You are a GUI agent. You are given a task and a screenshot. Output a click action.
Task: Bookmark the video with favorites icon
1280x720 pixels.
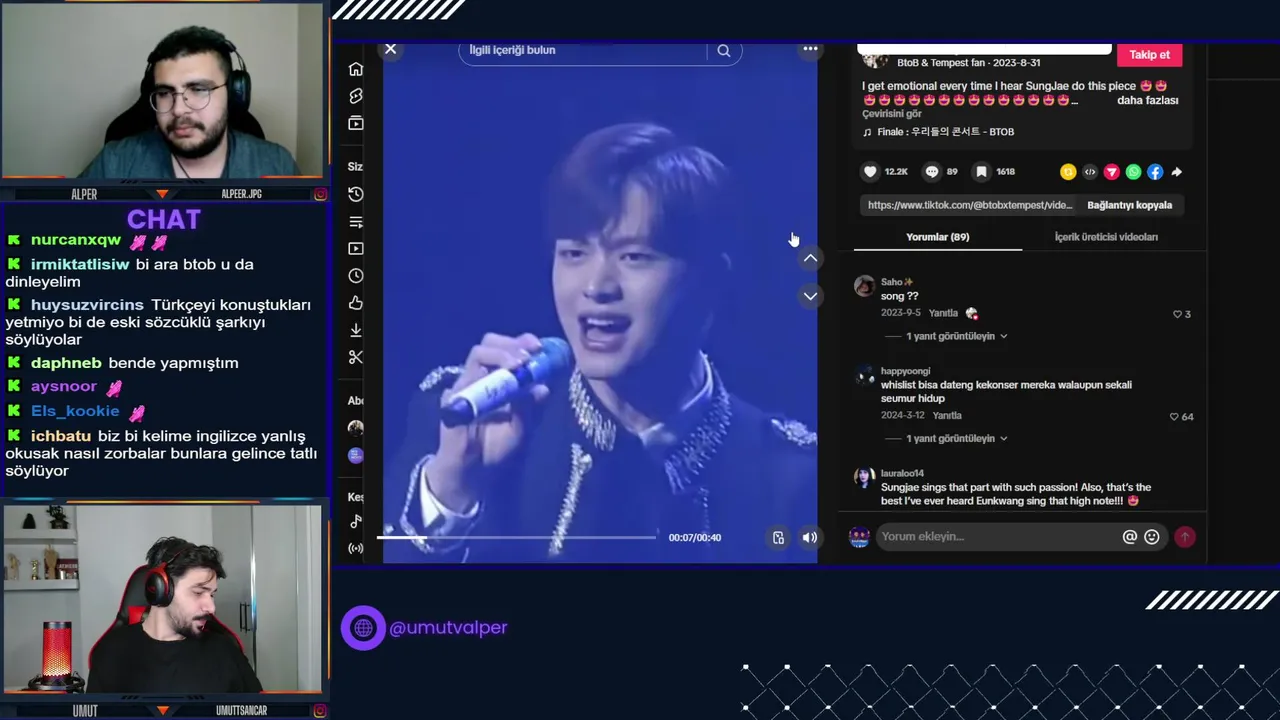click(982, 172)
